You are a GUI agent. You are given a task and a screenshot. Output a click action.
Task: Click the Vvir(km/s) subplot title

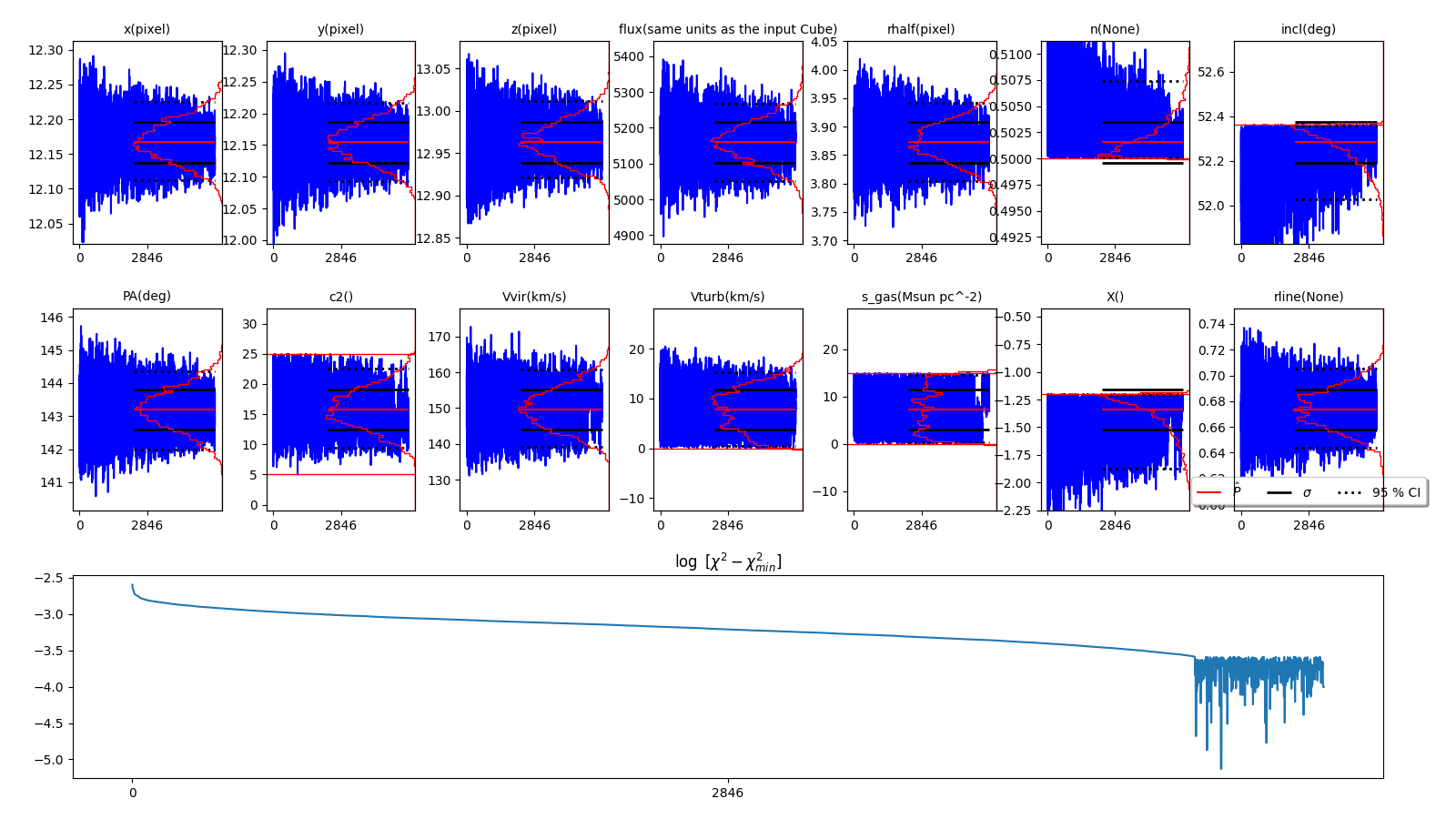point(533,297)
